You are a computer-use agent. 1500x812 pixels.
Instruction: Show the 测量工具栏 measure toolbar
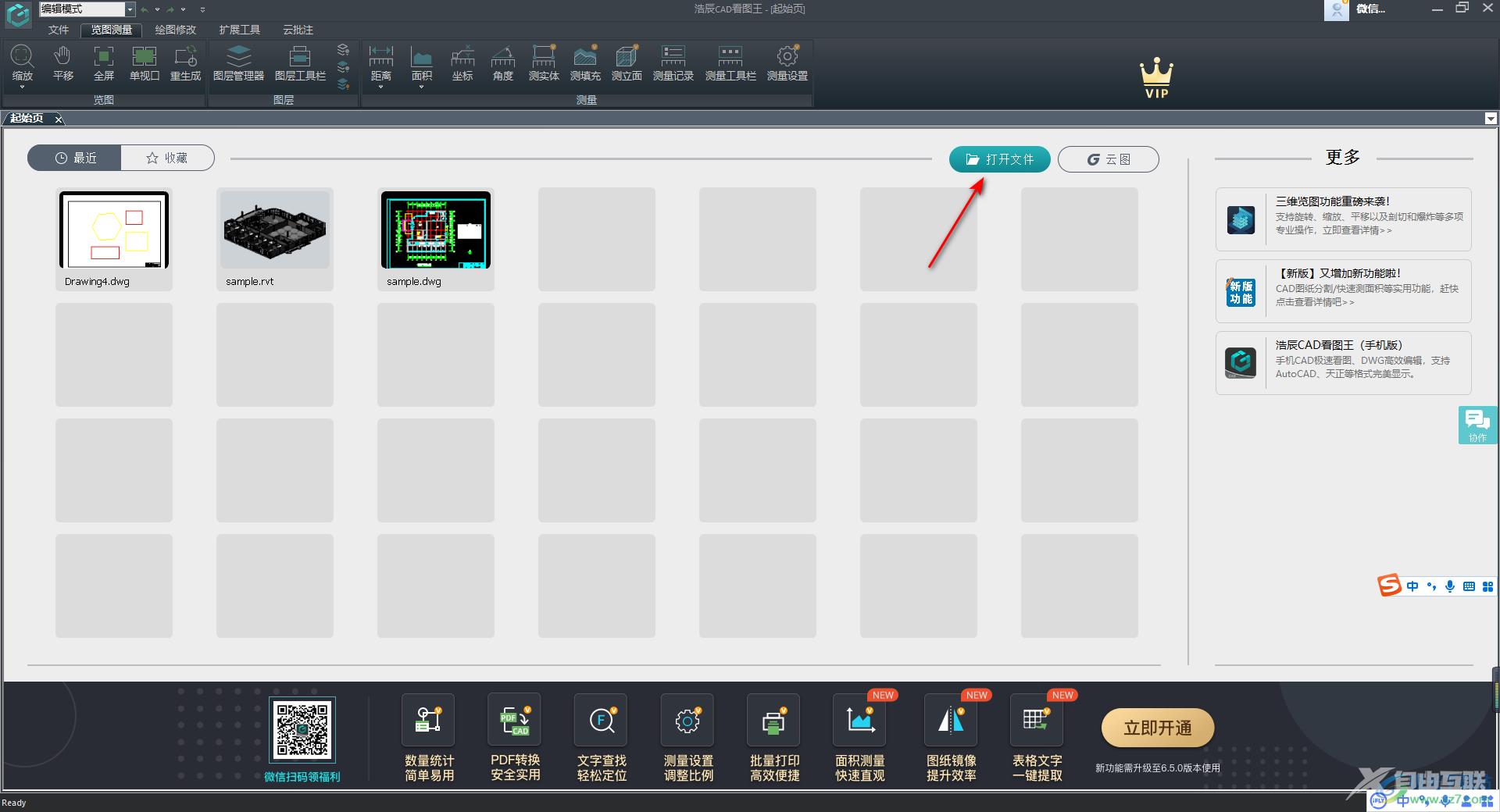[x=730, y=62]
